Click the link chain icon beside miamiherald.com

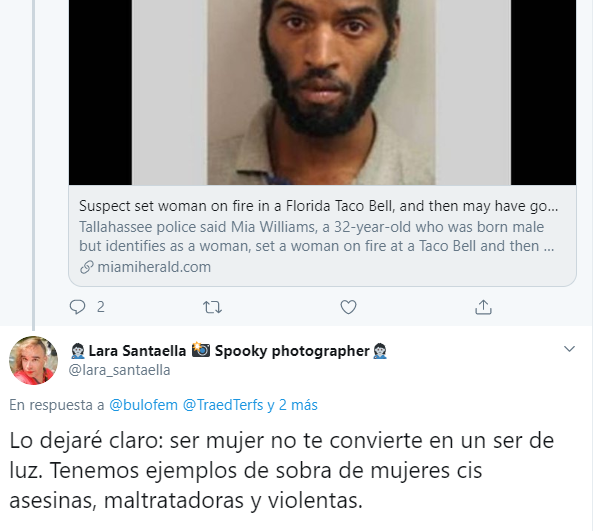[86, 267]
